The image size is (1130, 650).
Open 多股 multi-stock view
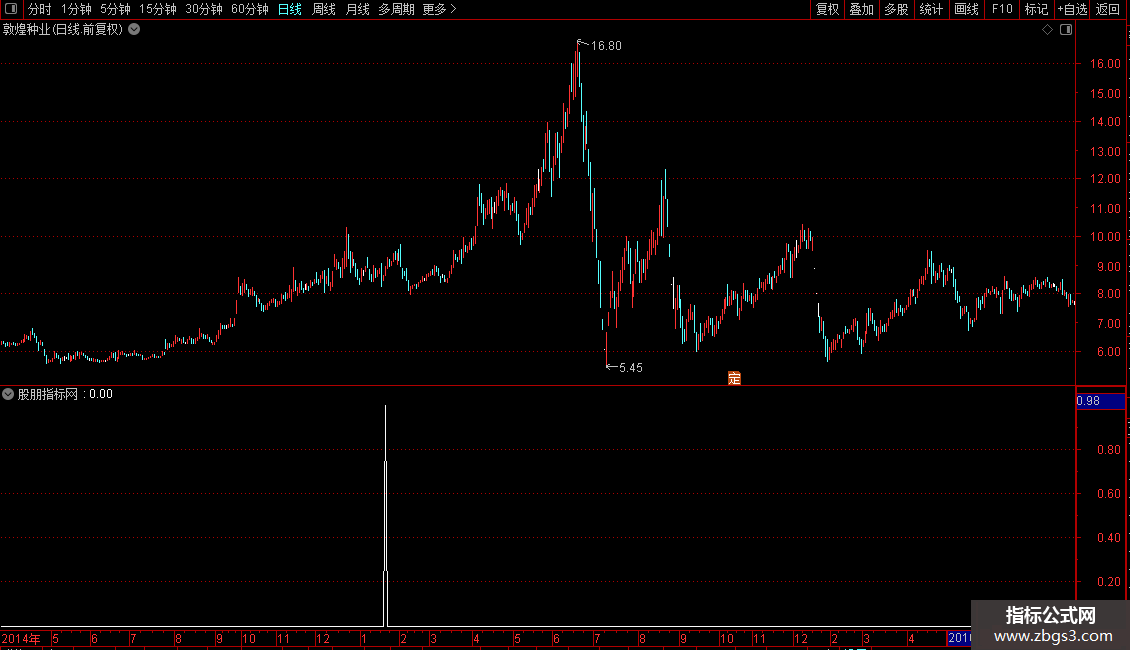click(x=896, y=9)
